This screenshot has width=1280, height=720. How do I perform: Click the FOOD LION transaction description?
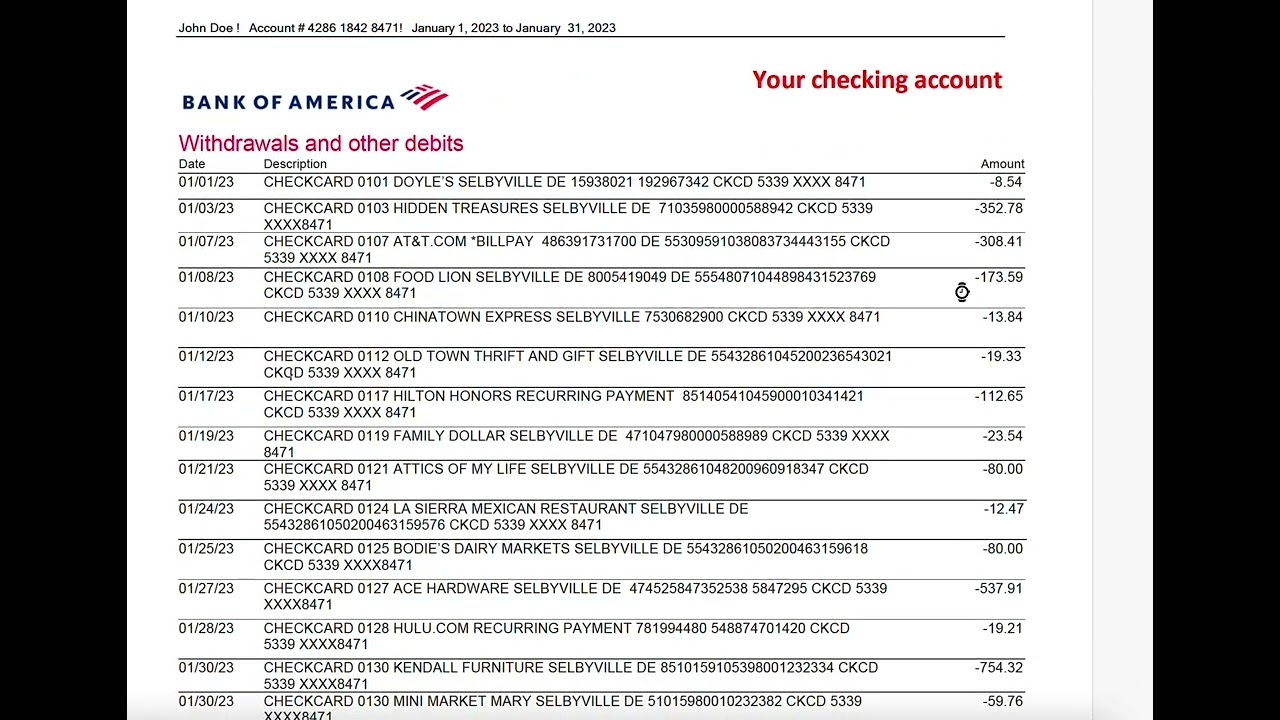569,285
